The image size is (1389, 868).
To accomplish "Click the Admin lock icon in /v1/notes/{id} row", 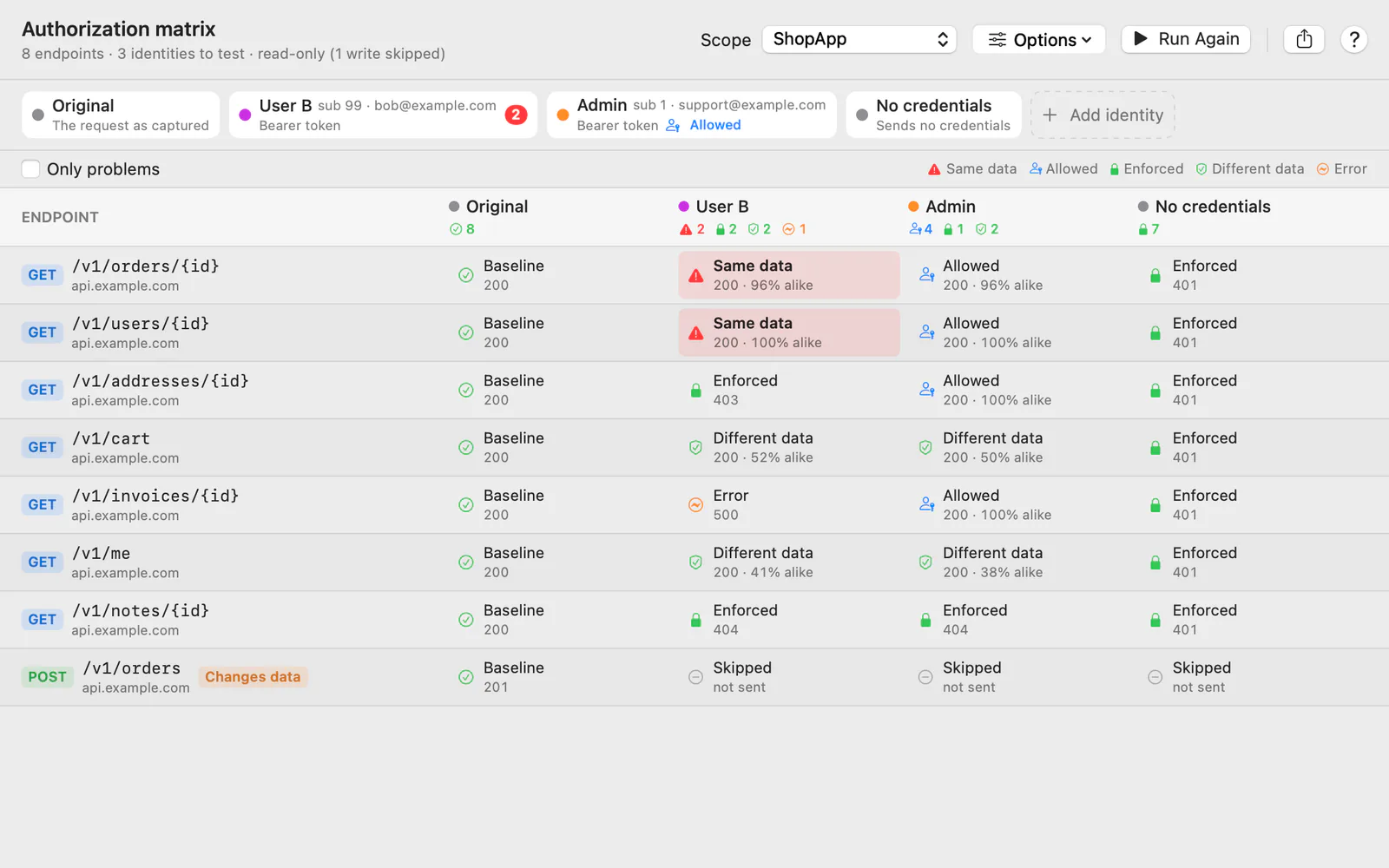I will (x=925, y=620).
